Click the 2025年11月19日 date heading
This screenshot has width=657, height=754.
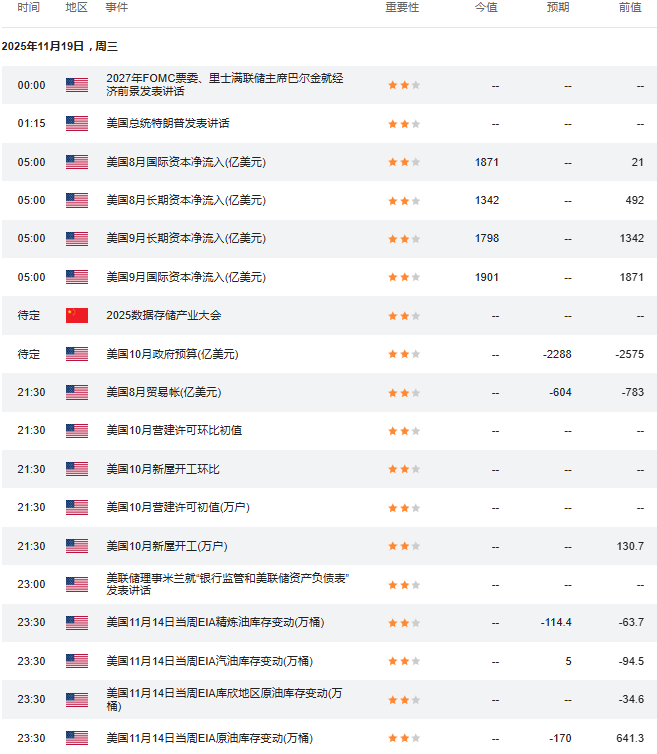60,46
